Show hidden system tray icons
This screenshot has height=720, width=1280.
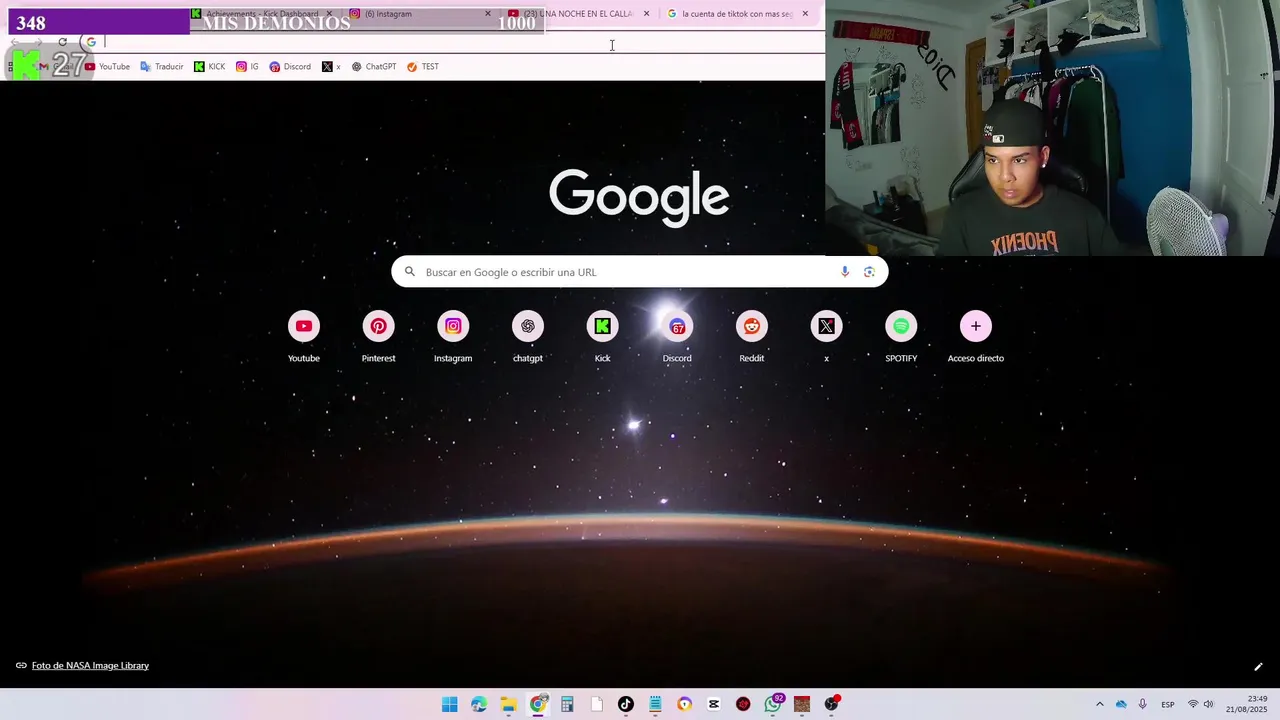(1100, 705)
